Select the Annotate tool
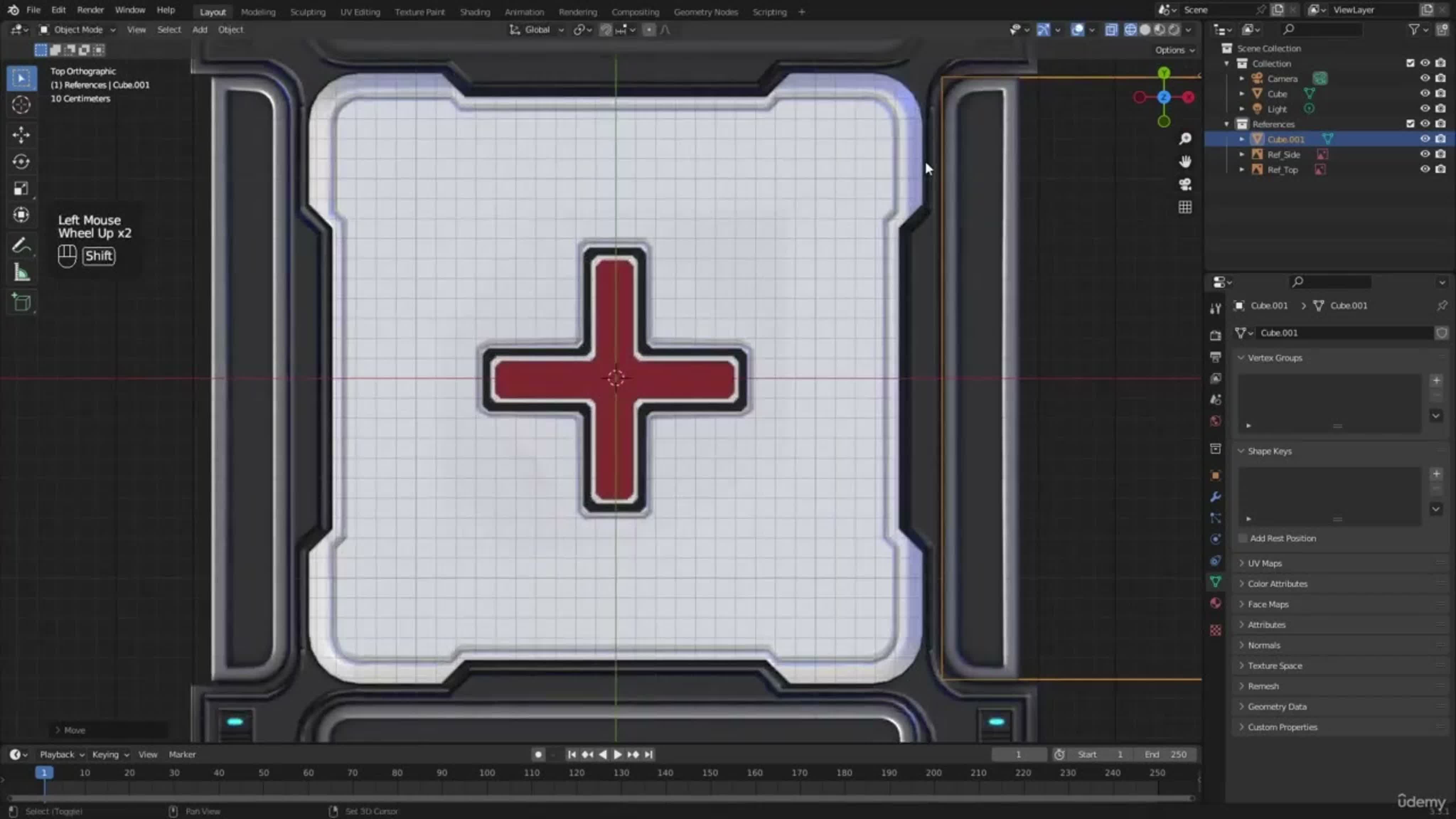The image size is (1456, 819). tap(21, 245)
